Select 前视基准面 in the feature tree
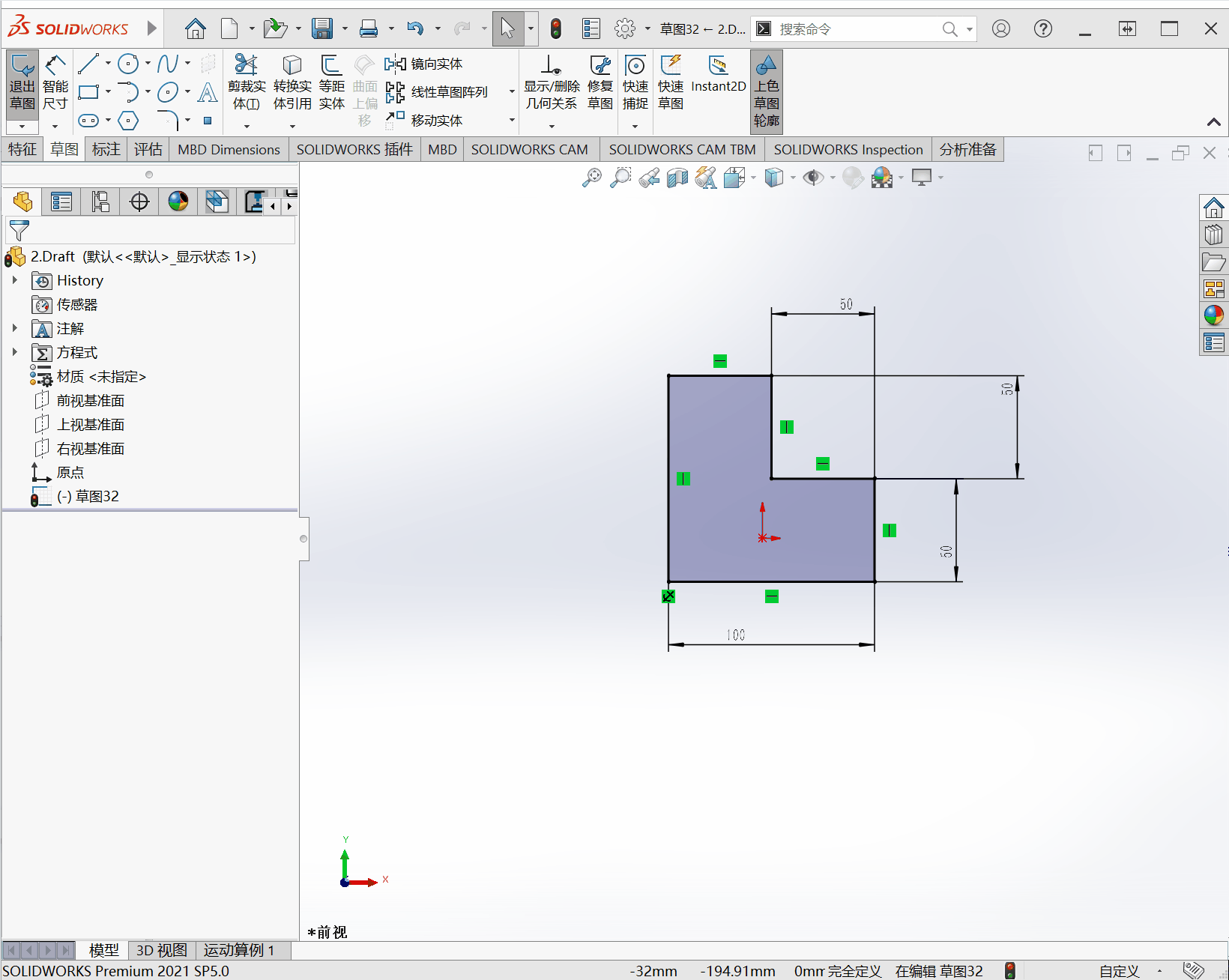Image resolution: width=1229 pixels, height=980 pixels. (91, 401)
